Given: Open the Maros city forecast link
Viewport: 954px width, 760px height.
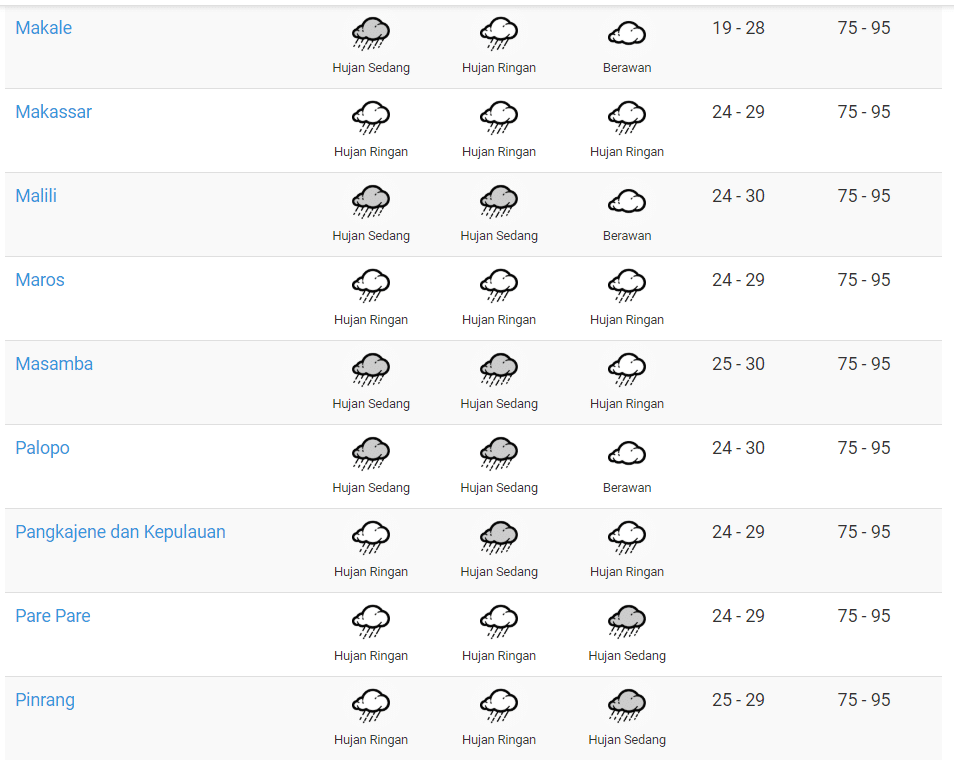Looking at the screenshot, I should (40, 280).
